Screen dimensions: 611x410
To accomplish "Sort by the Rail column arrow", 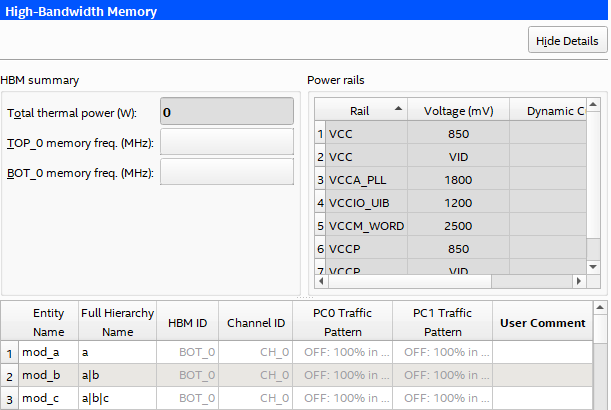I will [x=400, y=109].
